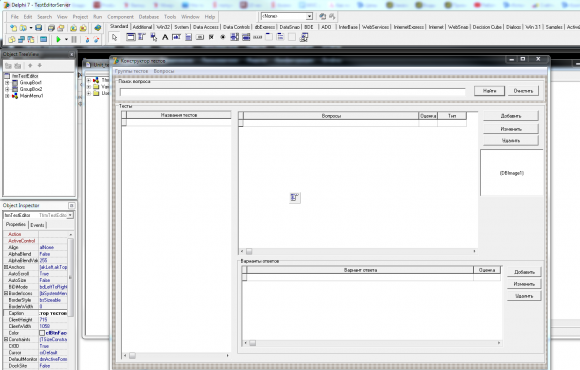Select the CheckBox component in palette
Screen dimensions: 580x370
point(211,37)
